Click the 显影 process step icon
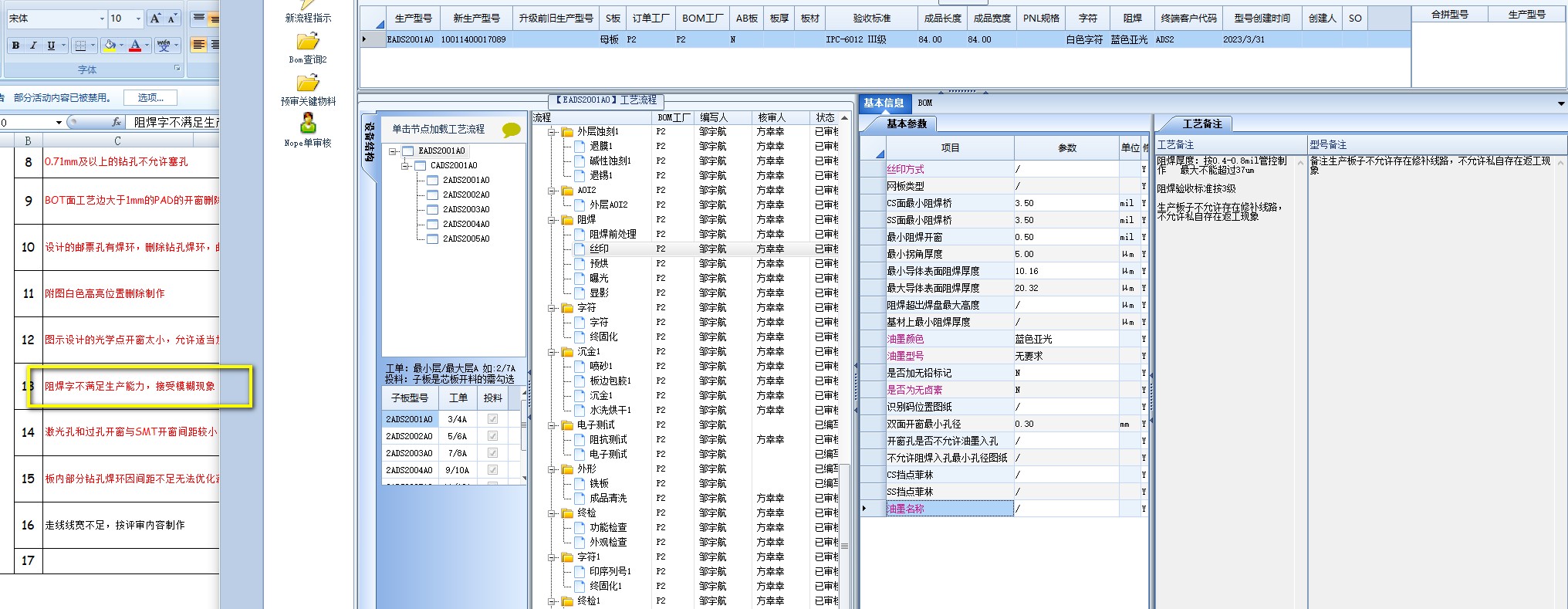This screenshot has height=609, width=1568. [580, 293]
